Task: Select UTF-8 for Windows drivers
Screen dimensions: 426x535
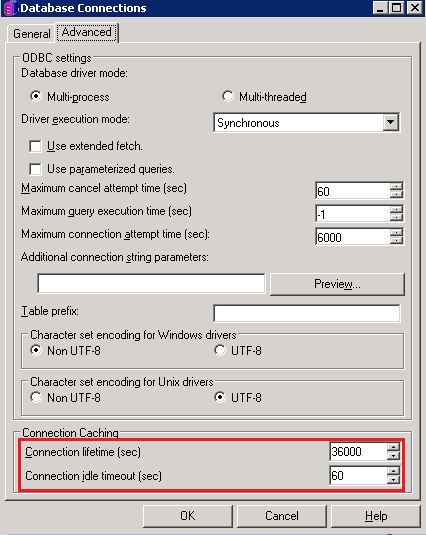Action: point(220,350)
